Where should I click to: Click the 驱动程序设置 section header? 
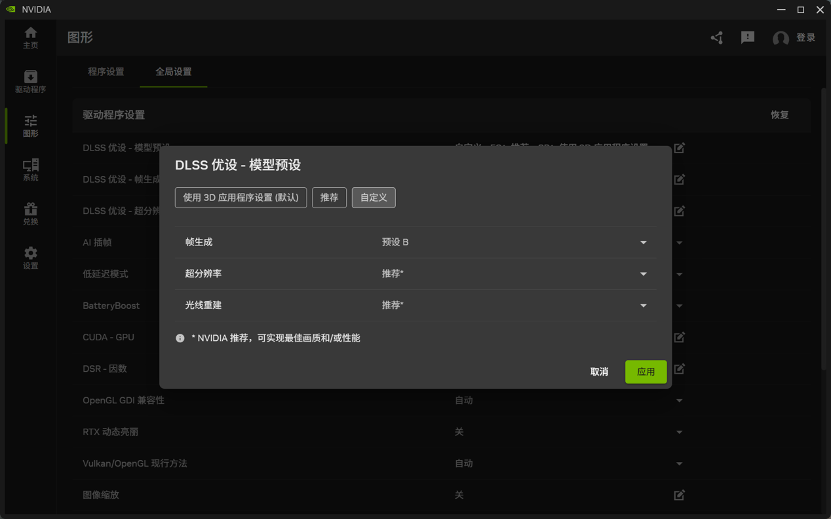pos(114,115)
